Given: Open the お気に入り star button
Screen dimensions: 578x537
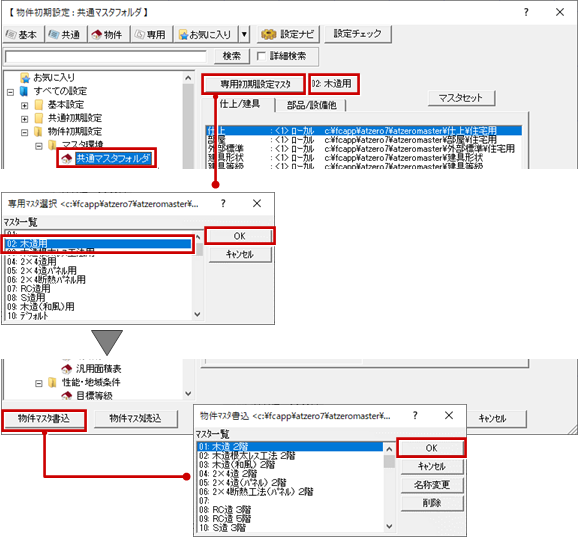Looking at the screenshot, I should point(206,35).
